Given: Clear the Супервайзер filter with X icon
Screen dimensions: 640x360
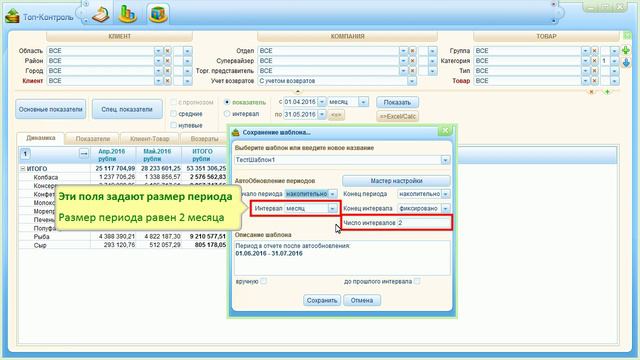Looking at the screenshot, I should [x=413, y=61].
